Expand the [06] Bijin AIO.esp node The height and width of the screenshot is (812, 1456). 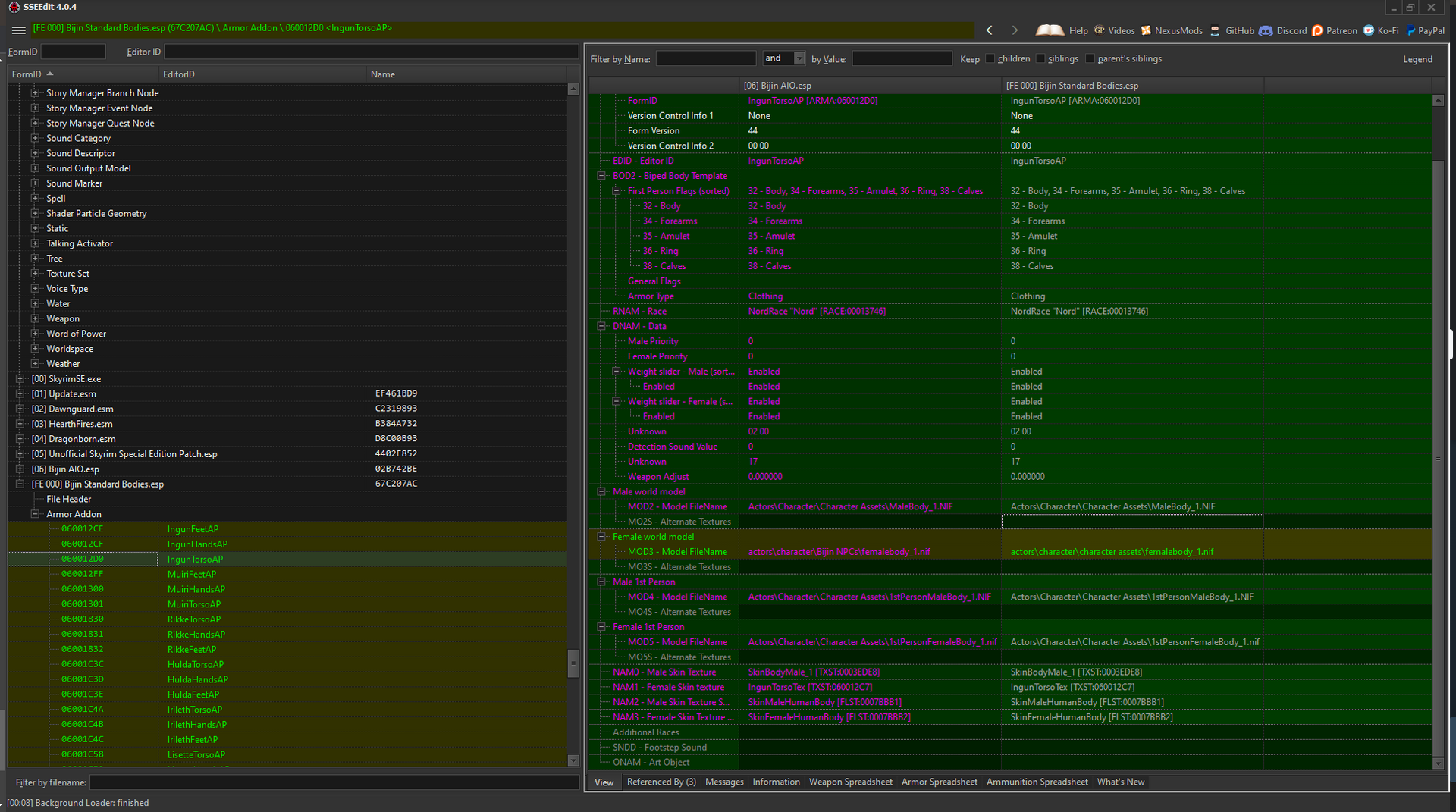[x=20, y=469]
